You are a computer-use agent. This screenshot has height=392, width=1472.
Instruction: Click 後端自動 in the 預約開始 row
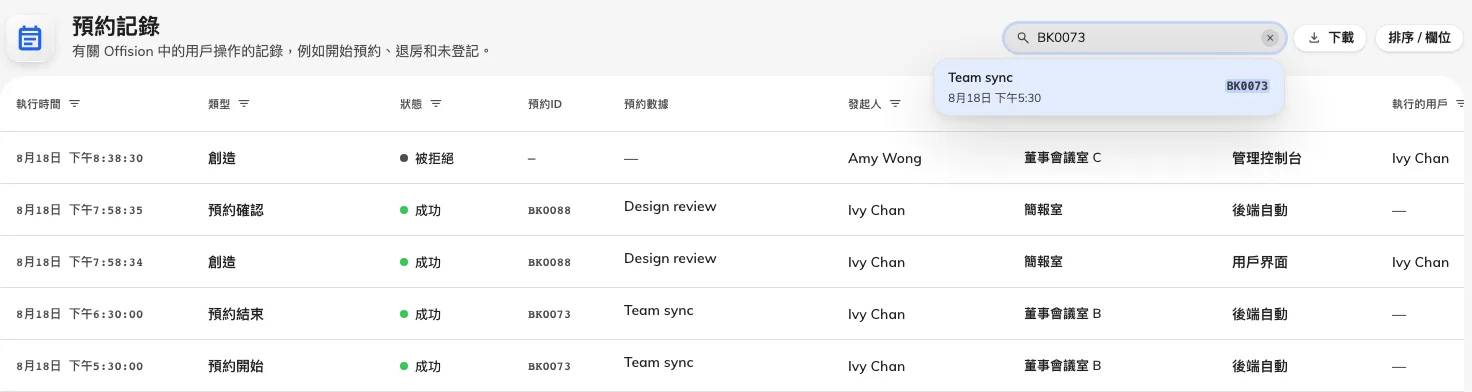pyautogui.click(x=1260, y=366)
